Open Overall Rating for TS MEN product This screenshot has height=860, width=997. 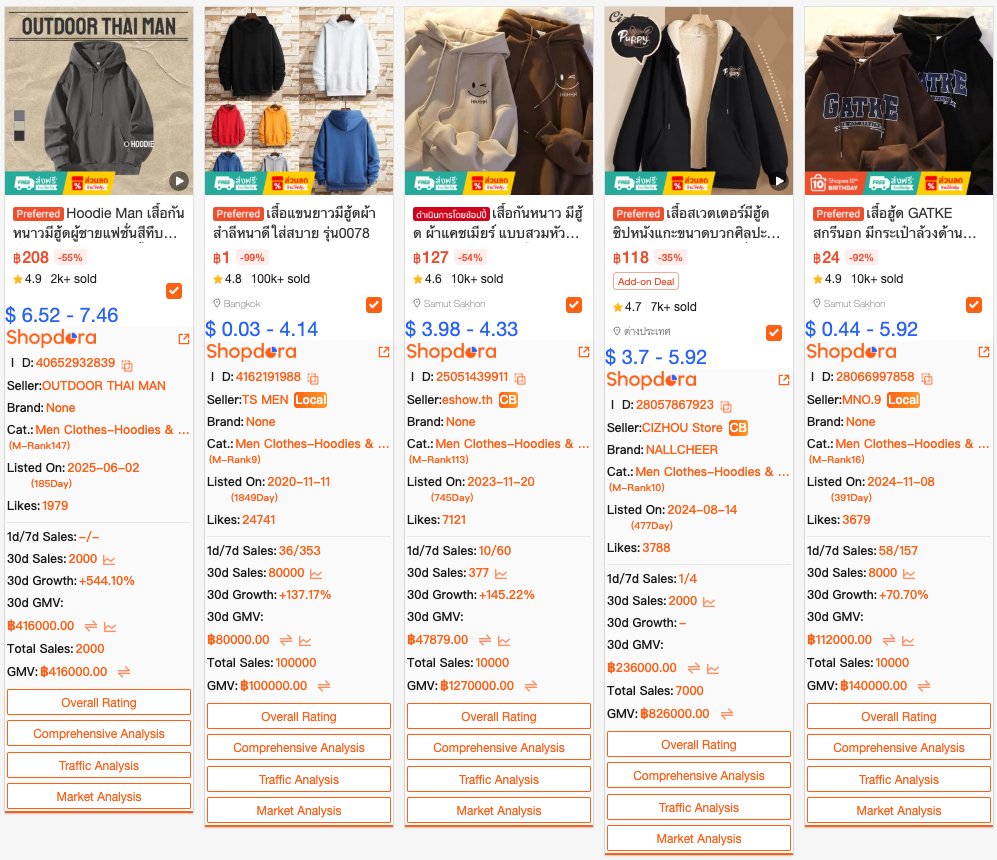(x=299, y=716)
